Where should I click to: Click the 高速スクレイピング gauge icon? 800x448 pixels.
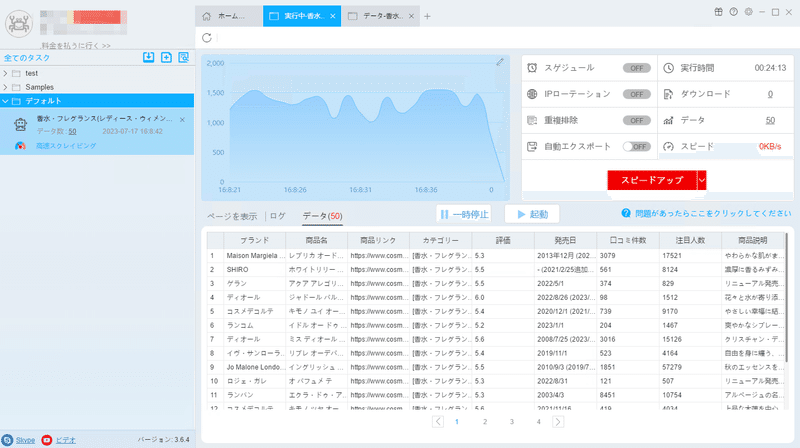tap(20, 146)
